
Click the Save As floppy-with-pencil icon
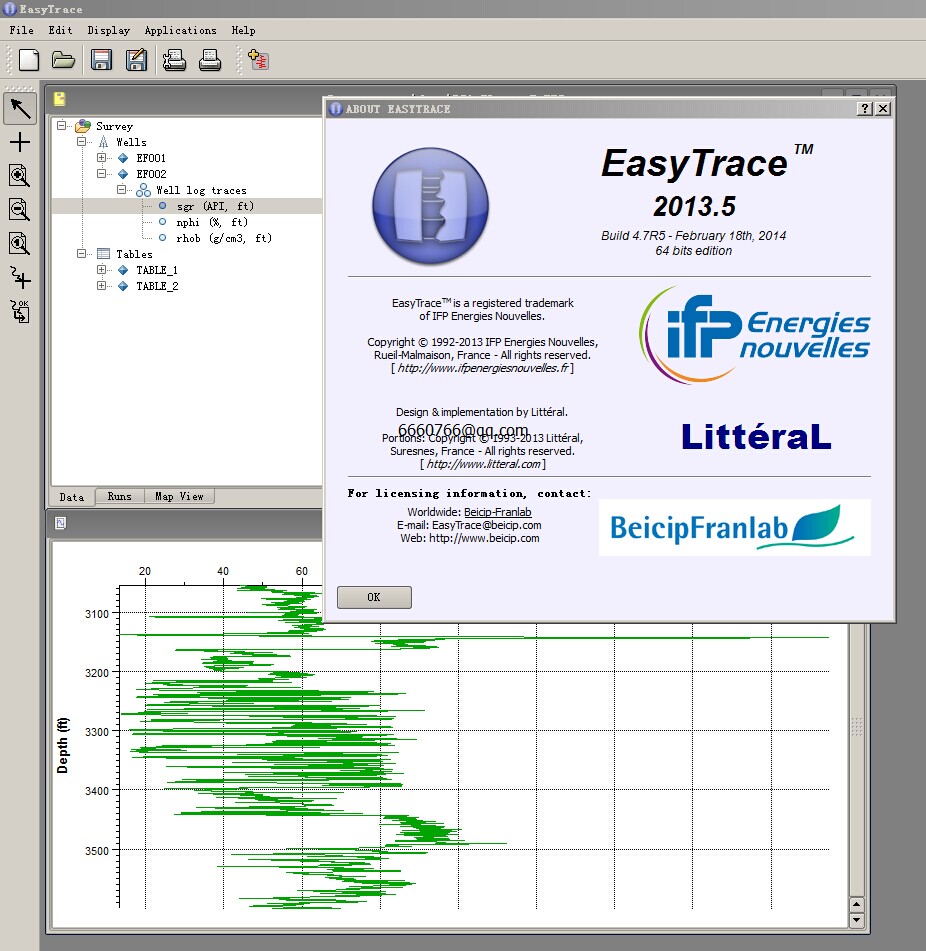click(x=136, y=60)
